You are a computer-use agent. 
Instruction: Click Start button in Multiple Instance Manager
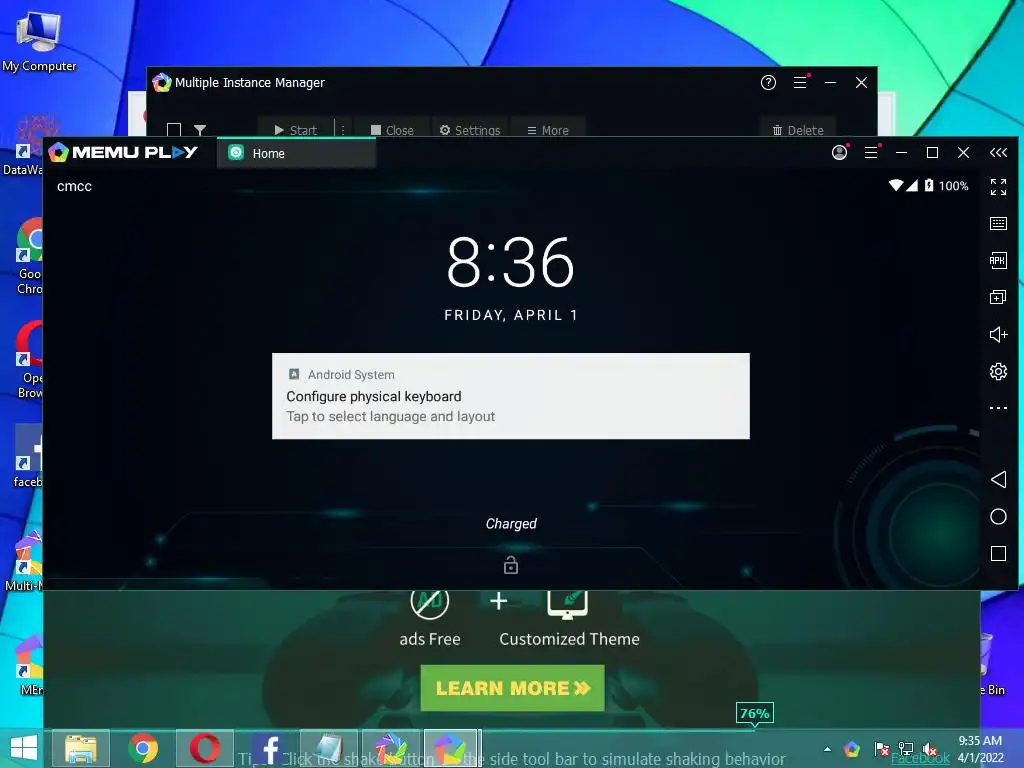(x=295, y=130)
